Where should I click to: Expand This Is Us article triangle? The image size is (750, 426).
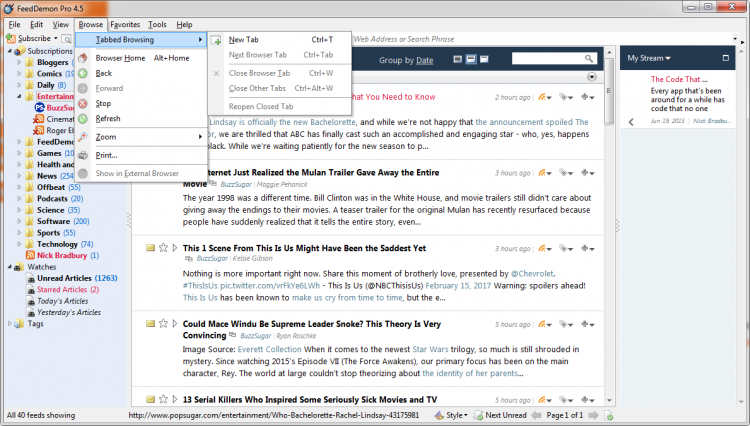tap(175, 248)
